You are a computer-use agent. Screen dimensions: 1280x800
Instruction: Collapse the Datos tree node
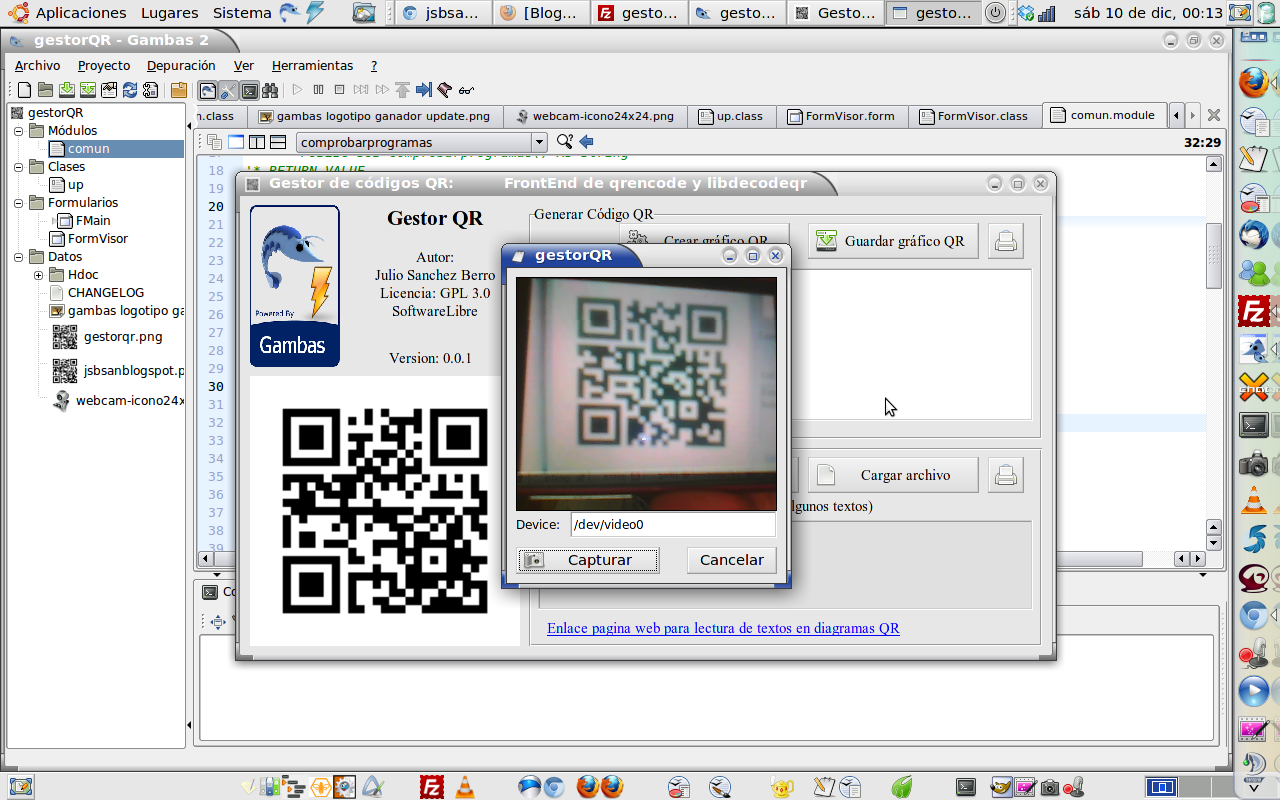pos(18,257)
